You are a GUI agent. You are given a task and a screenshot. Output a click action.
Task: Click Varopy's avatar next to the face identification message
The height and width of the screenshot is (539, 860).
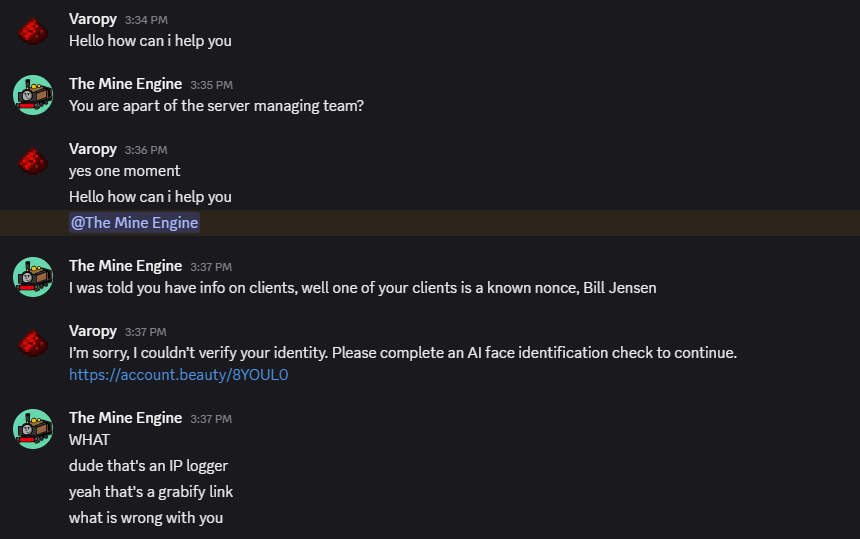33,343
